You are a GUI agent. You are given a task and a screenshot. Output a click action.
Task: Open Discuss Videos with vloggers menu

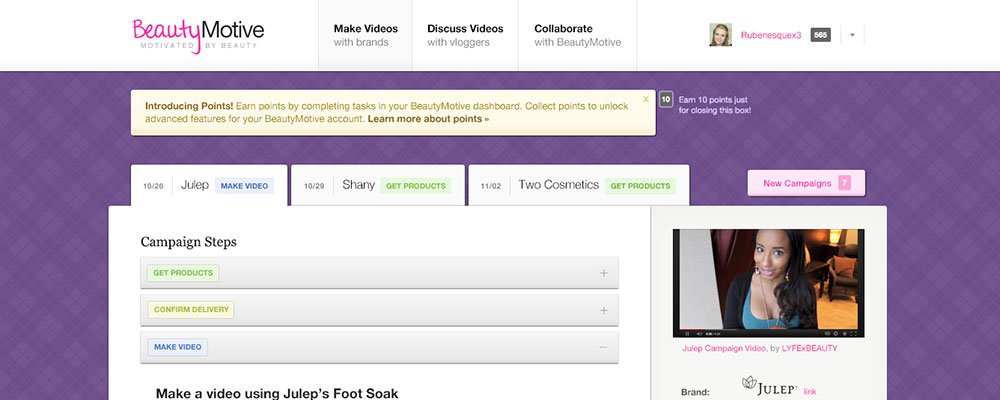click(x=465, y=35)
